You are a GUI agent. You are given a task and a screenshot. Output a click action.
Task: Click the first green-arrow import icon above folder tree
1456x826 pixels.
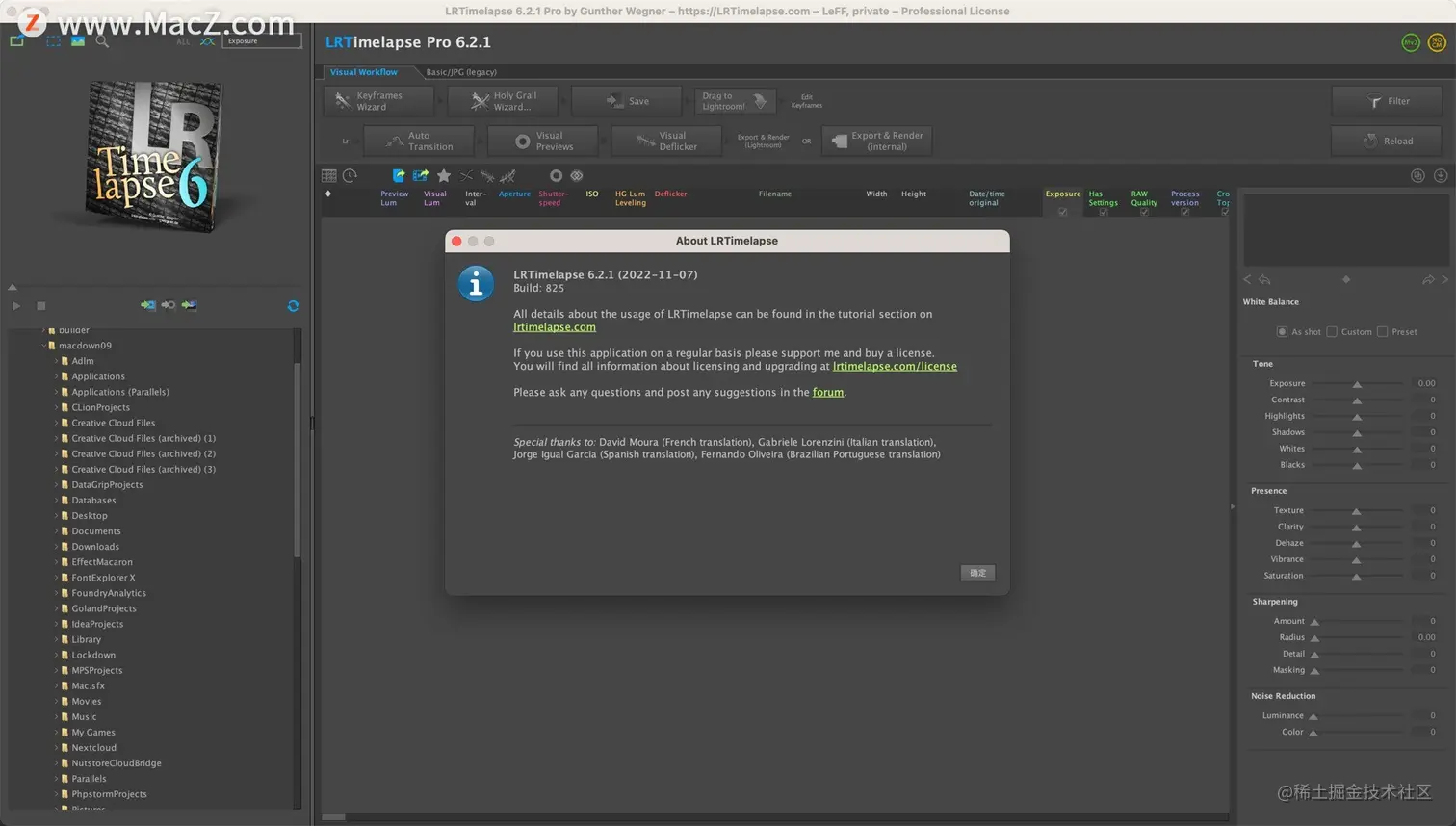(x=147, y=305)
